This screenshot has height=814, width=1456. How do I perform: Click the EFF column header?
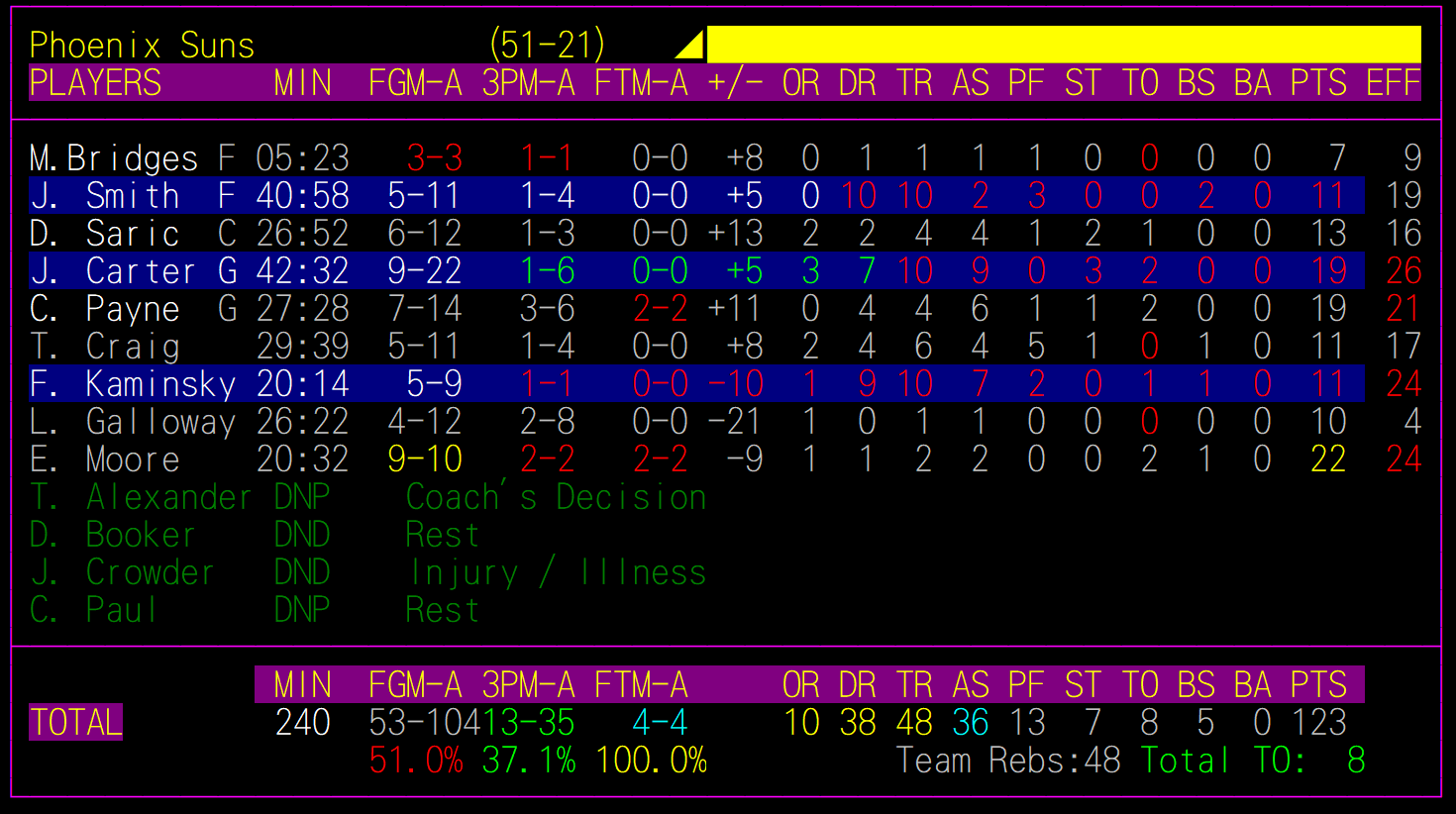[1393, 83]
